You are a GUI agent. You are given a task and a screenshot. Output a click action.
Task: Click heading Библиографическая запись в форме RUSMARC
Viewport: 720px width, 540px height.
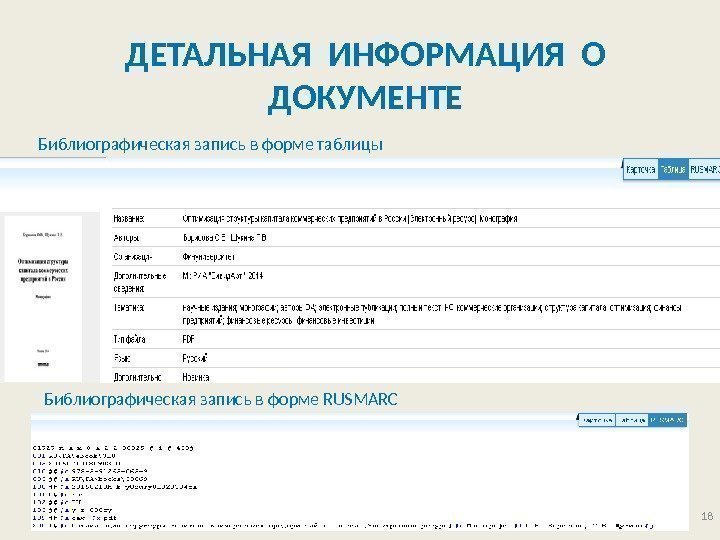pos(220,399)
